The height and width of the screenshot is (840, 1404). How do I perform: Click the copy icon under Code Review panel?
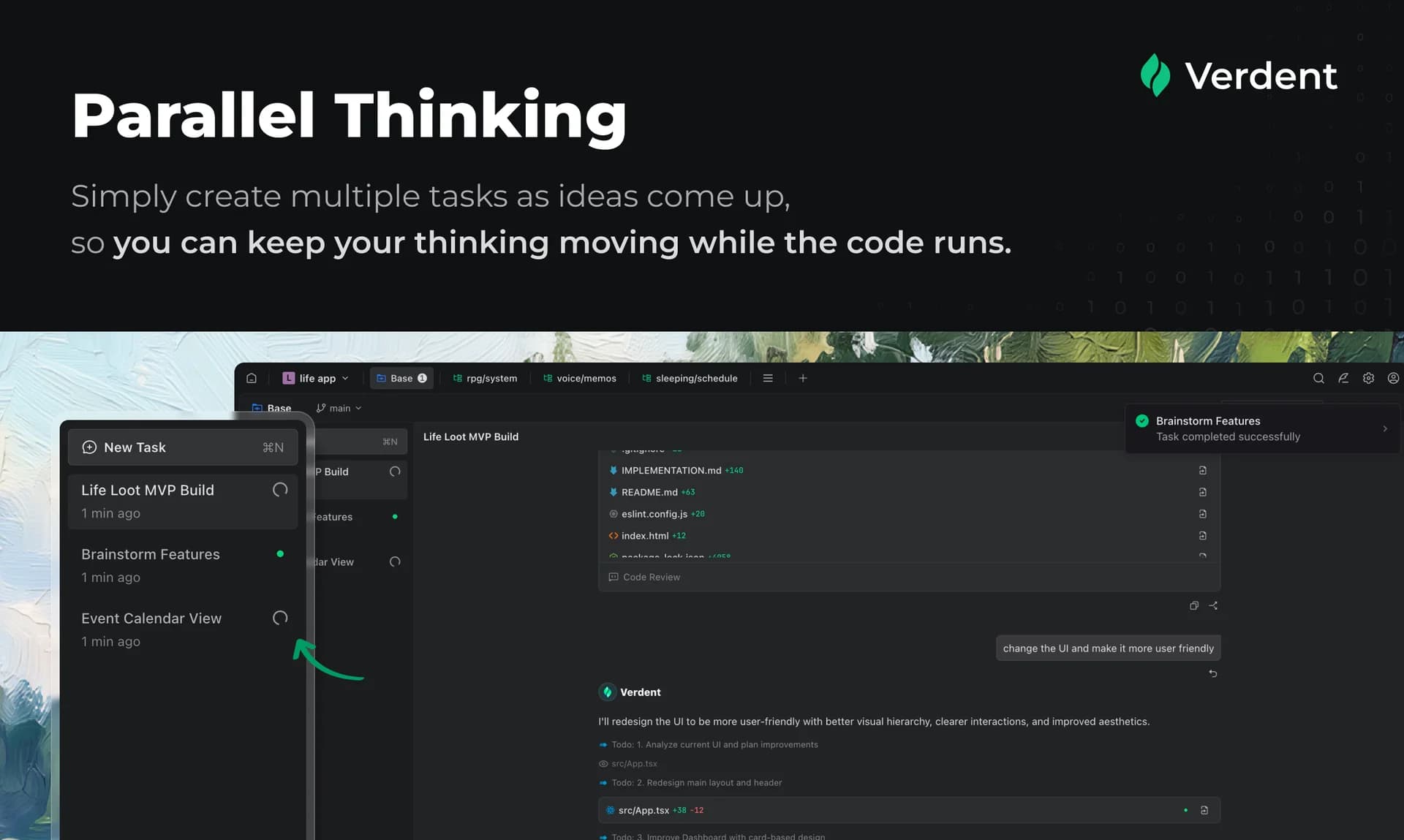[x=1193, y=605]
